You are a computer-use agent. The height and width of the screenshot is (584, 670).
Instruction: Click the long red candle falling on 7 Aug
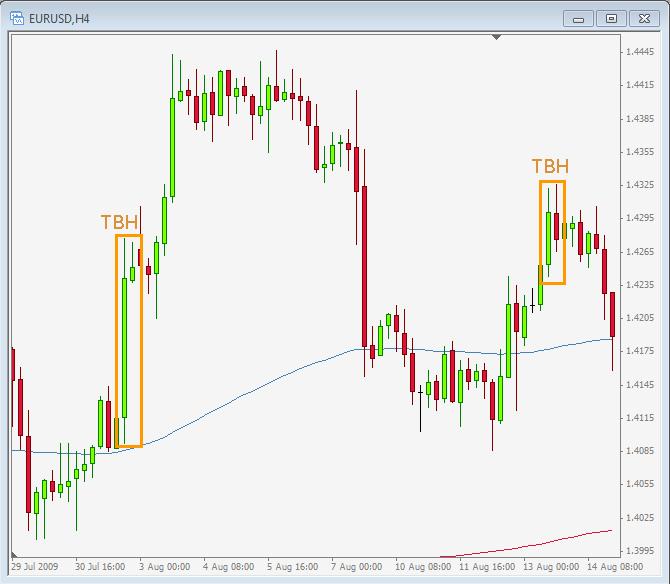tap(364, 266)
